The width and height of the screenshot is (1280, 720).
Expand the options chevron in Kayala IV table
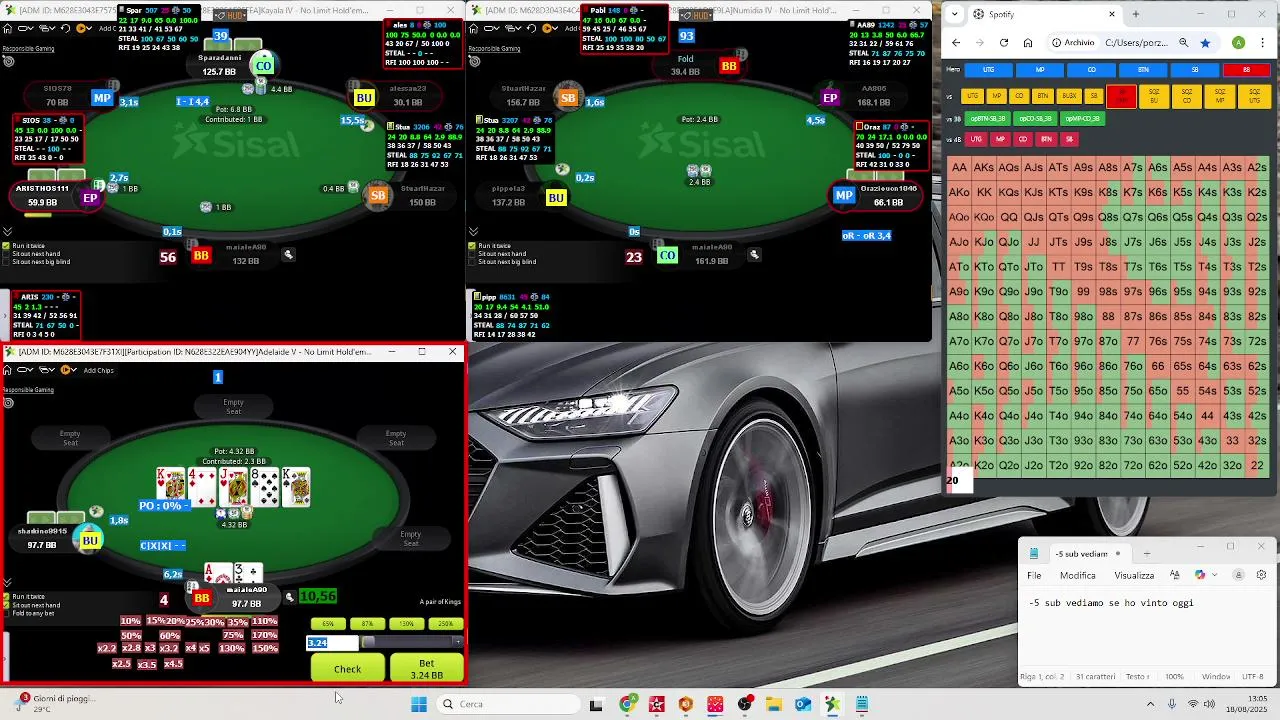7,231
